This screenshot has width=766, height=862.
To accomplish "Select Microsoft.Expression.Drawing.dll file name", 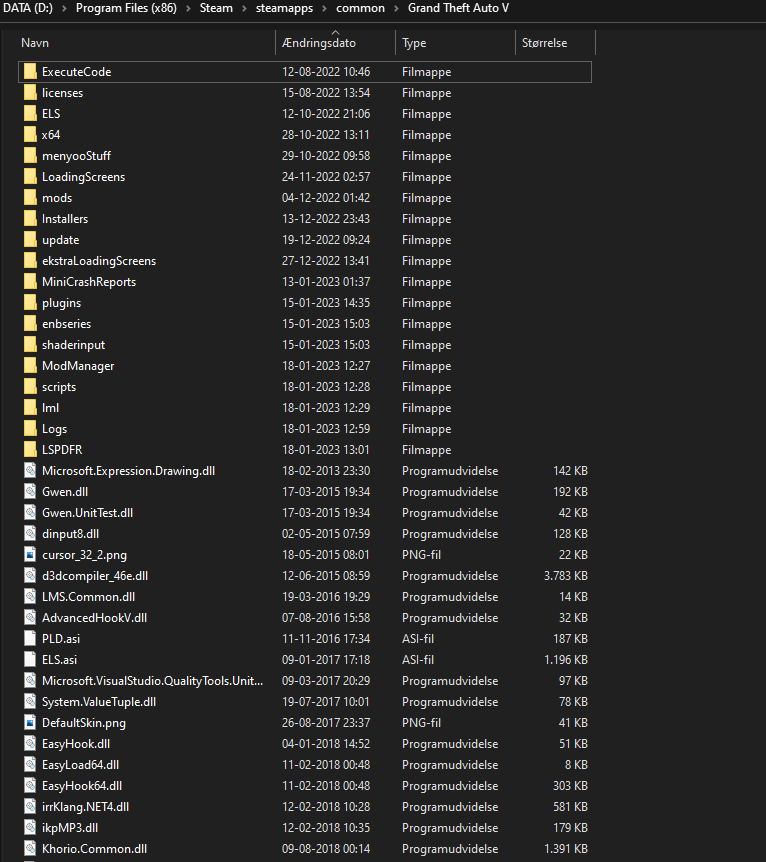I will 129,471.
